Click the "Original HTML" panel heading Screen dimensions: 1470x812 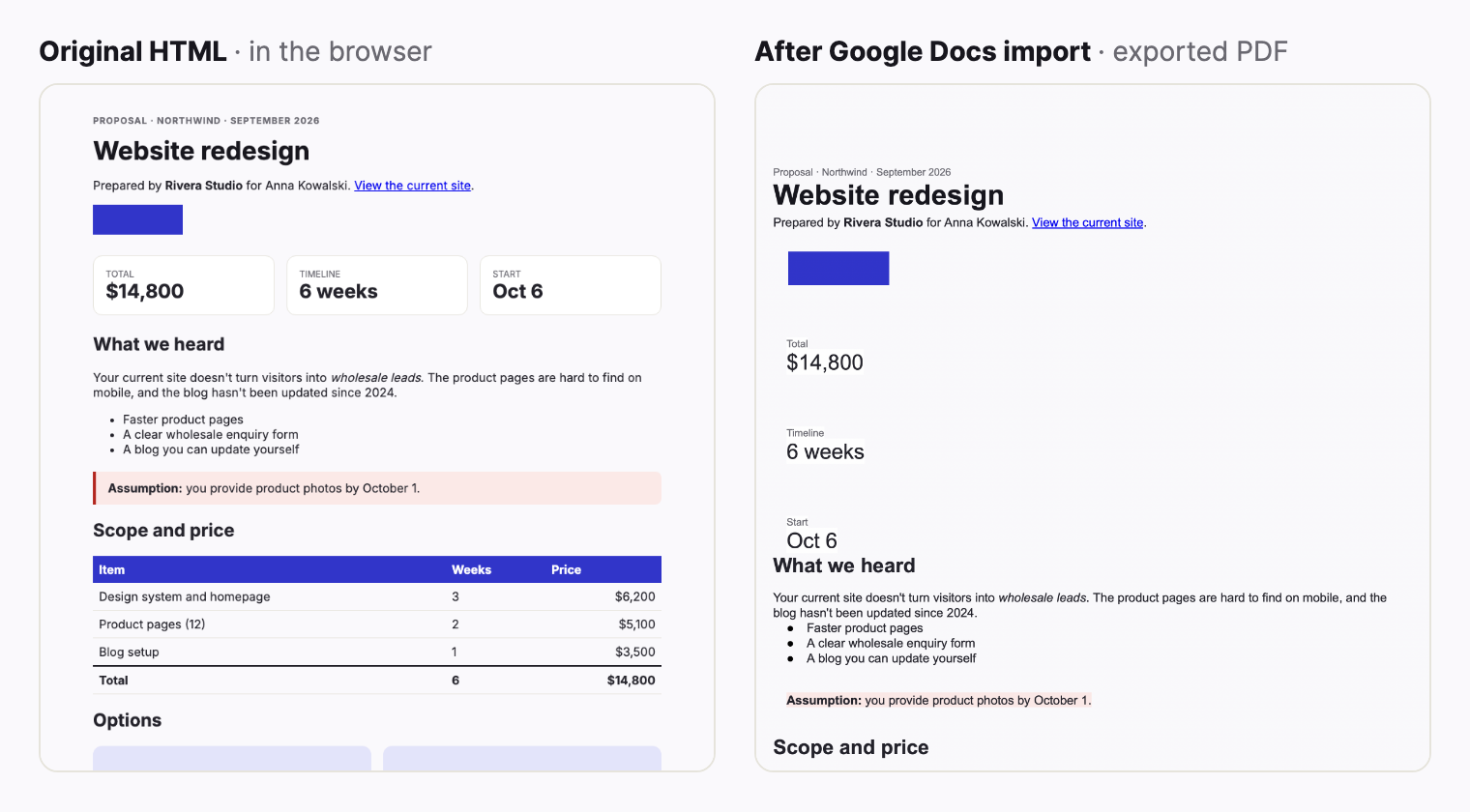132,51
